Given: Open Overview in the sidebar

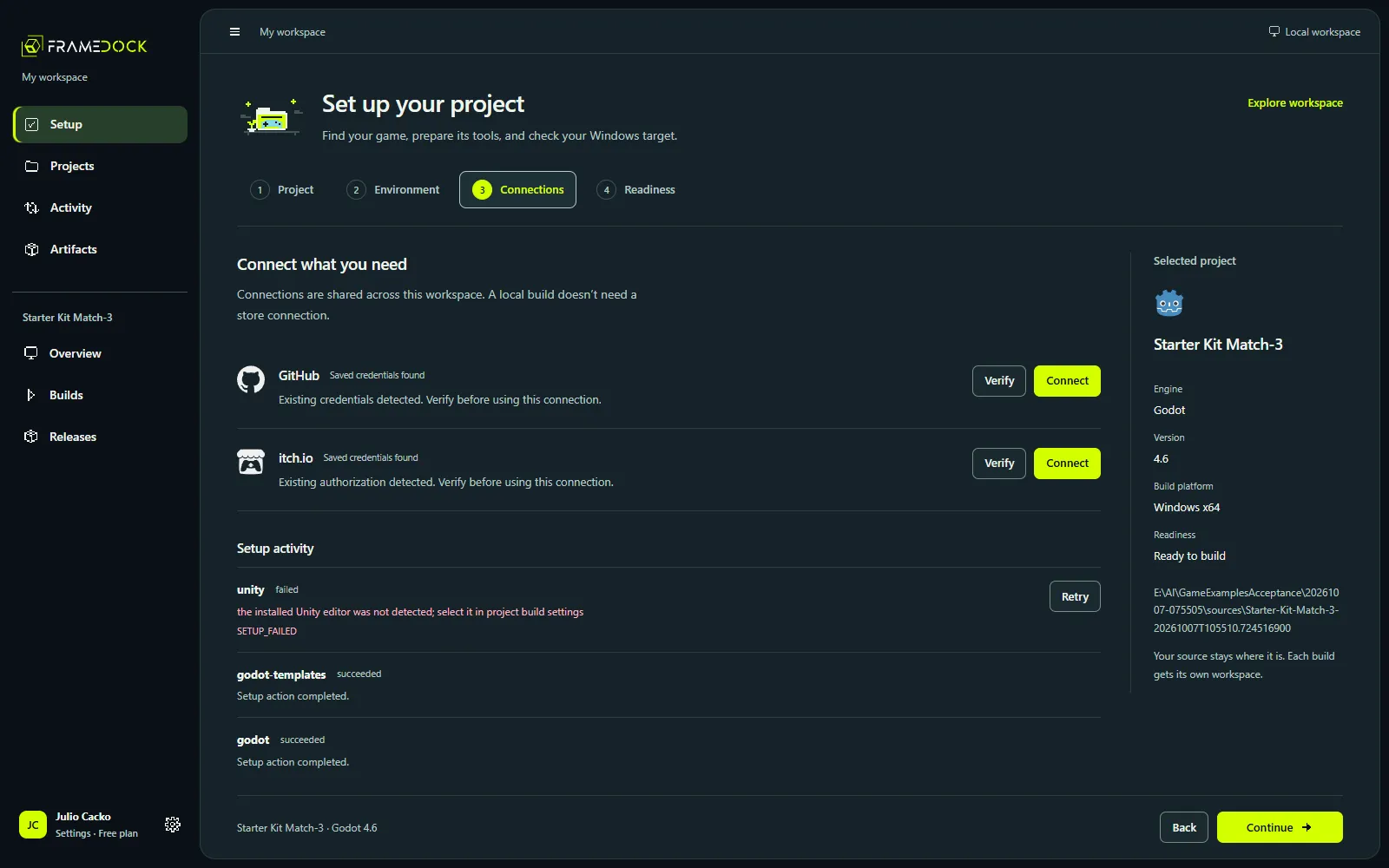Looking at the screenshot, I should 100,353.
